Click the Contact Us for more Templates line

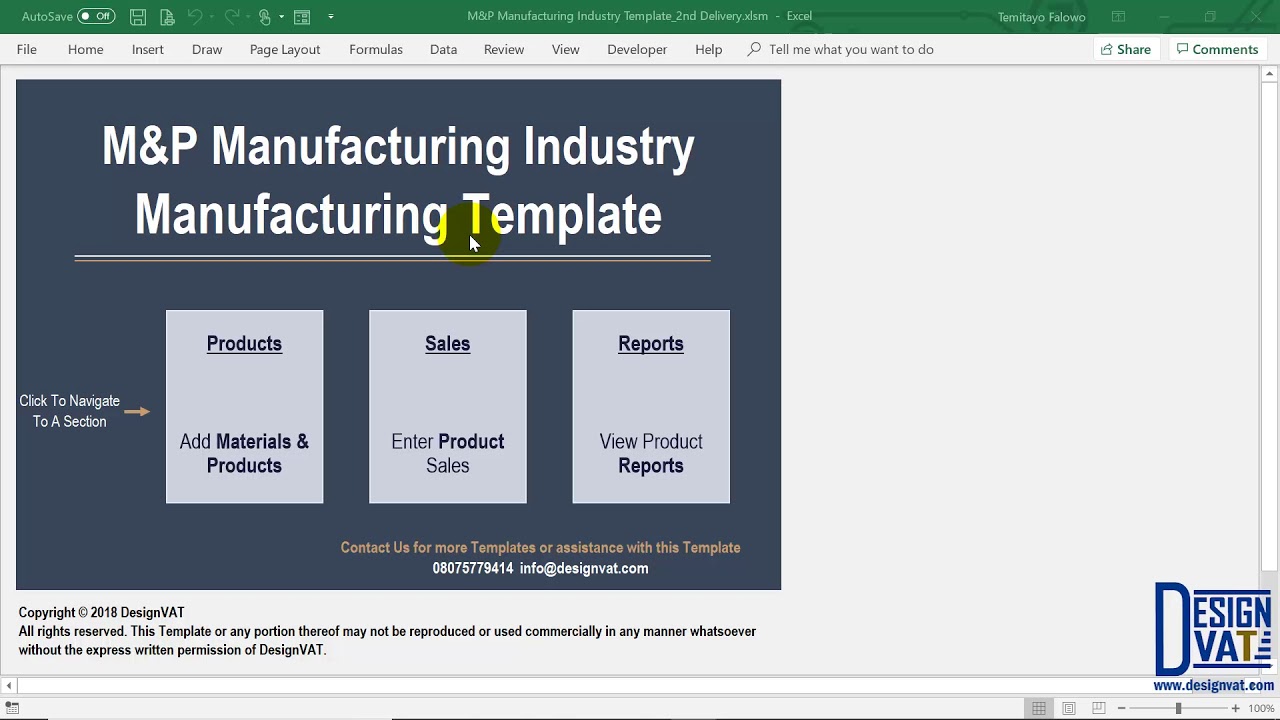540,547
